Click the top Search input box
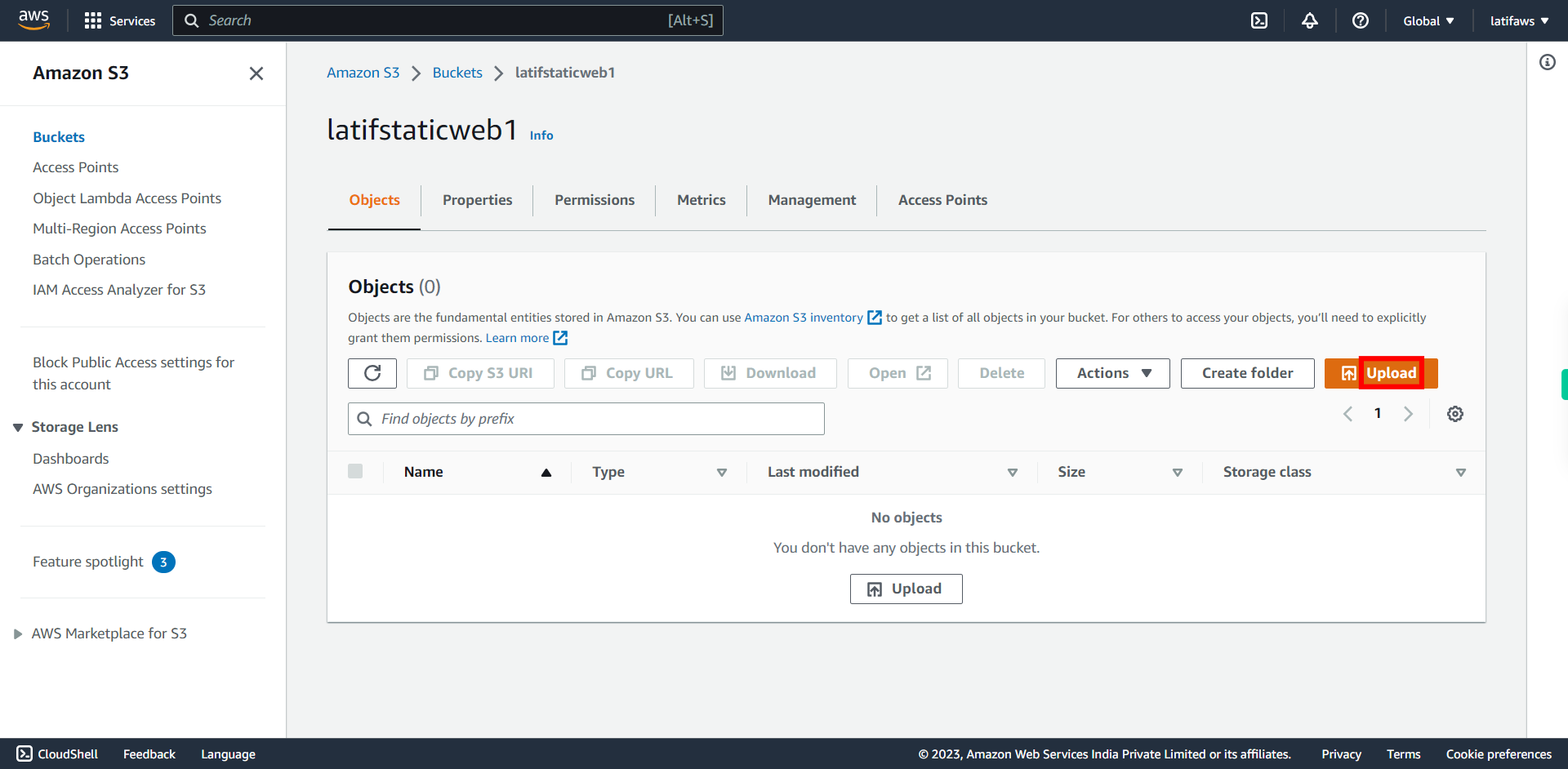 coord(448,20)
